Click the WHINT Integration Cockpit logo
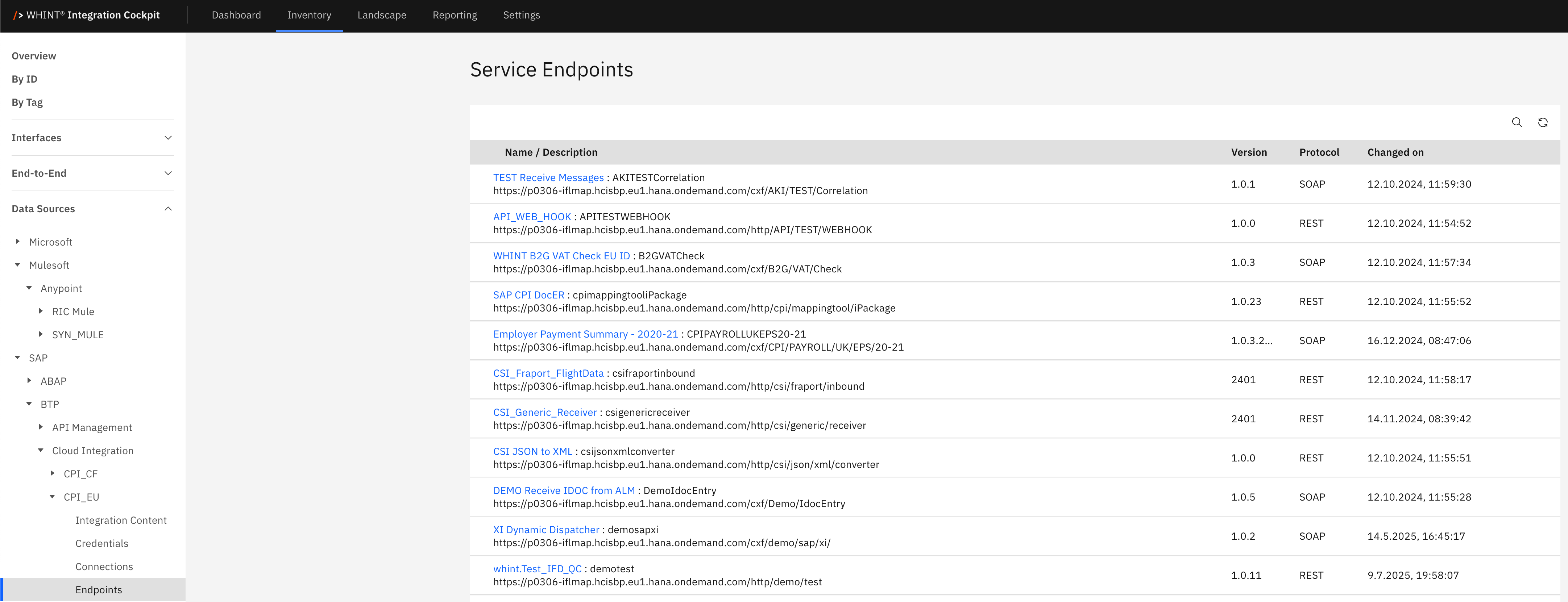 point(87,15)
